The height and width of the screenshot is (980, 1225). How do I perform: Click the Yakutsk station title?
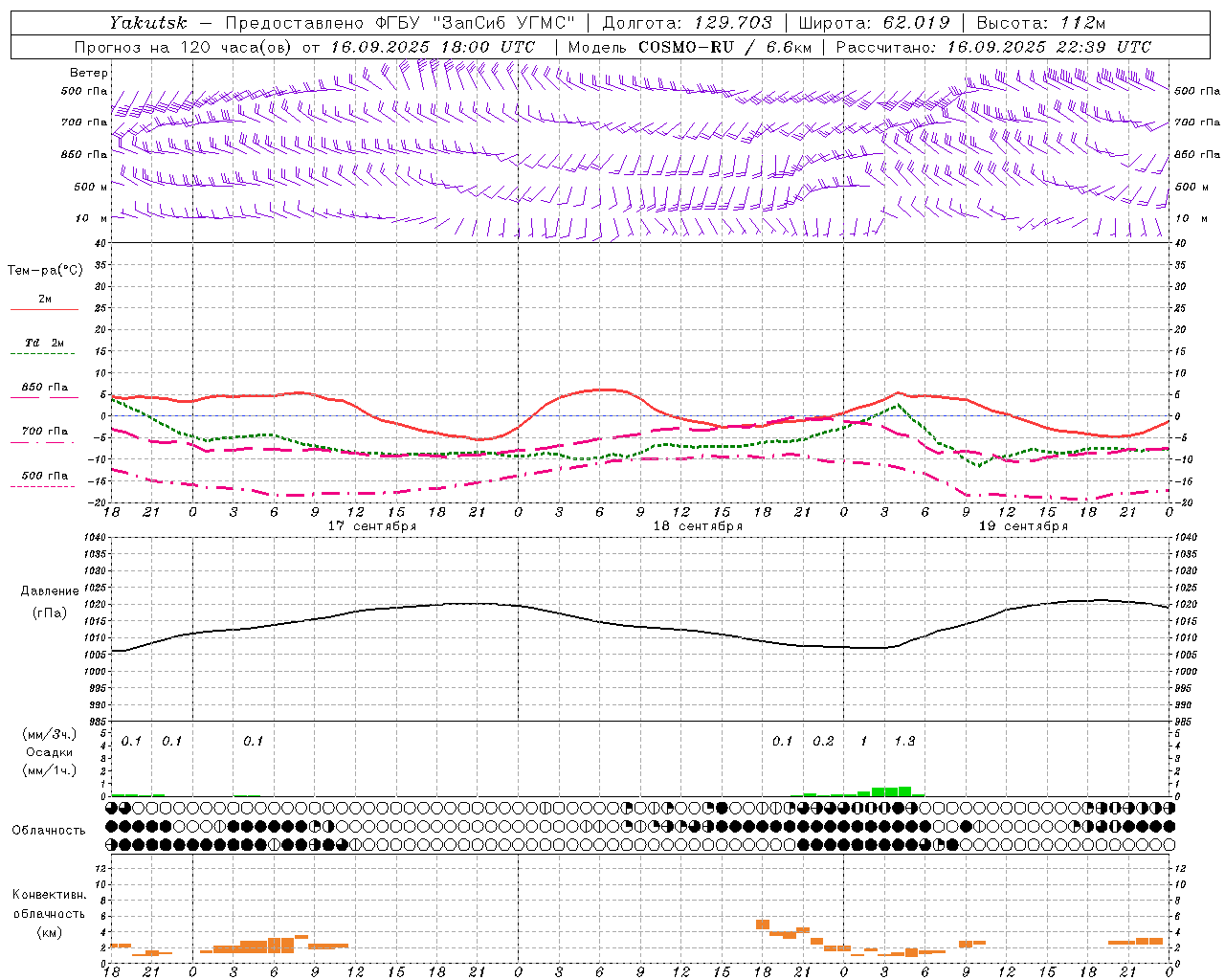coord(147,23)
